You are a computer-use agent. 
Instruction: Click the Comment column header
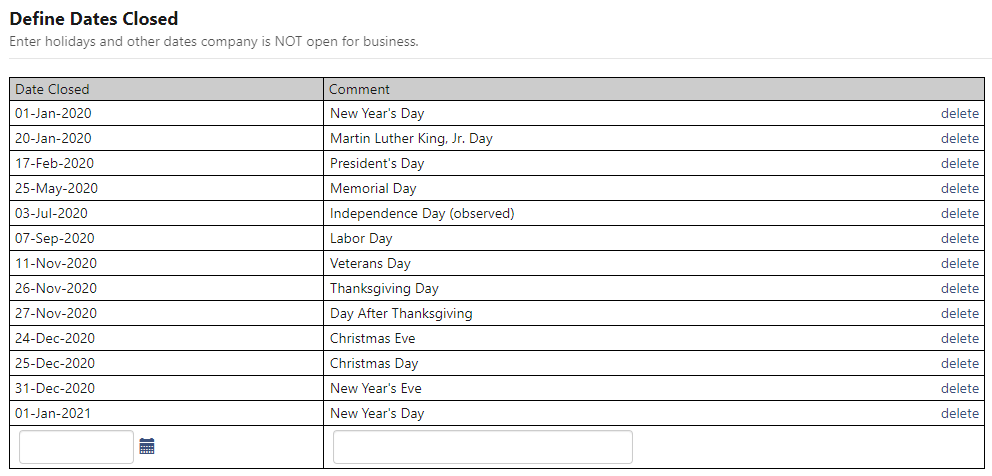pos(359,89)
